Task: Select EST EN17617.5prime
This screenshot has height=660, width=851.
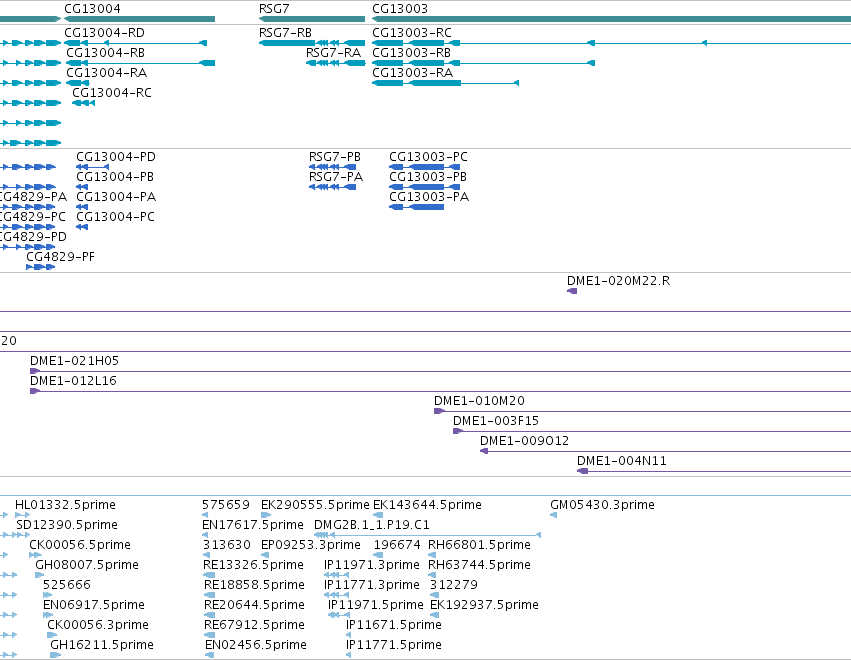Action: pos(205,535)
